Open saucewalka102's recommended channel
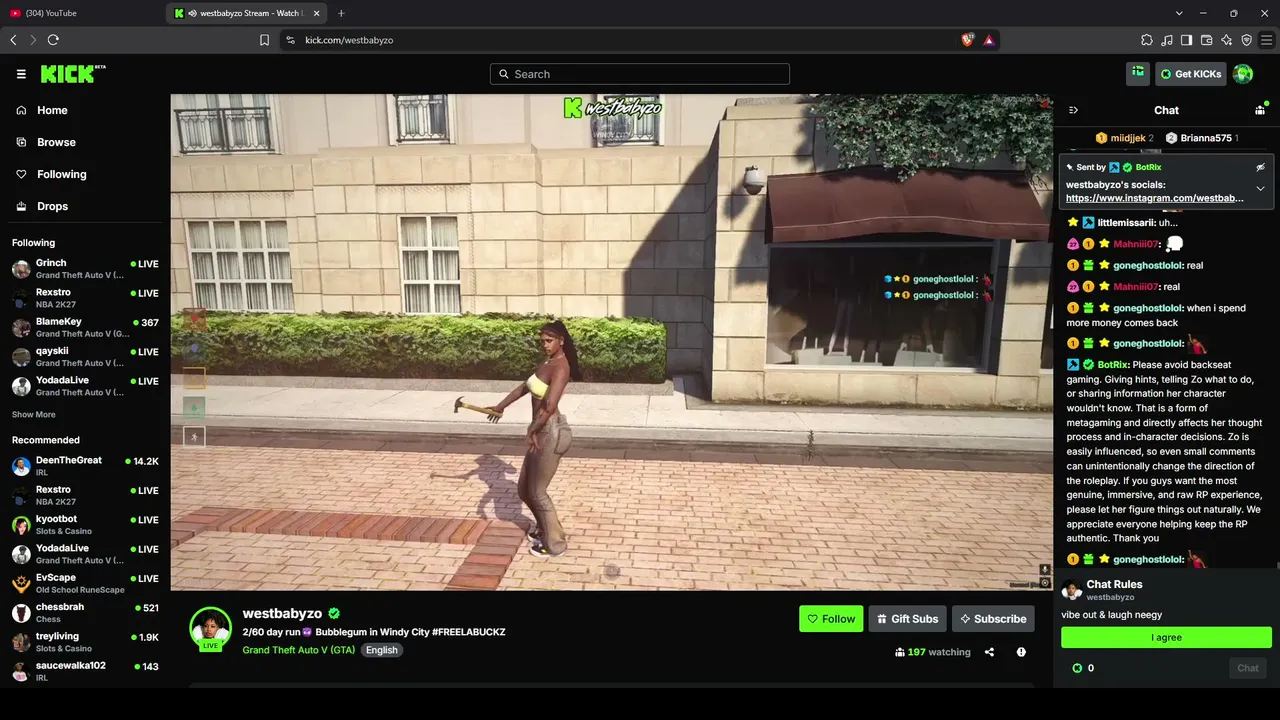This screenshot has height=720, width=1280. tap(85, 671)
